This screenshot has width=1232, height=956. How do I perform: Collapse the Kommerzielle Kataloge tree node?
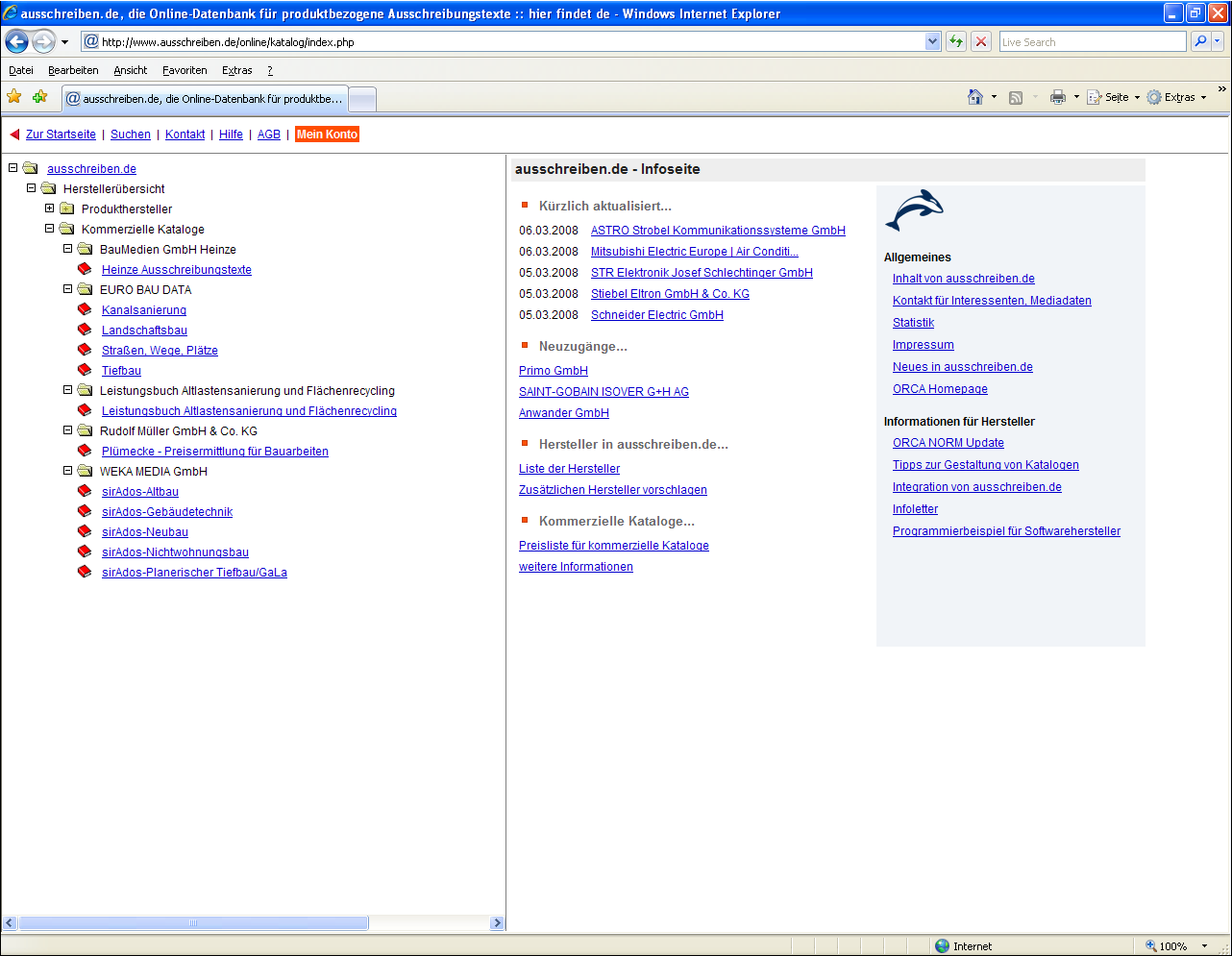(x=50, y=229)
